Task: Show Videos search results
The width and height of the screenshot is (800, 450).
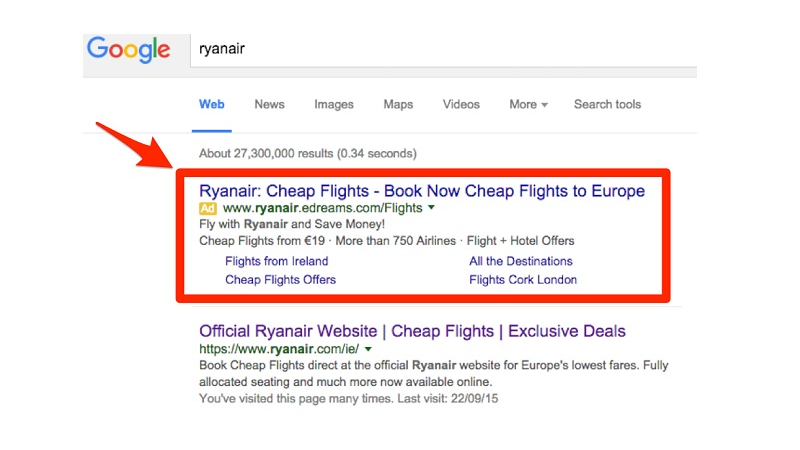Action: pyautogui.click(x=461, y=104)
